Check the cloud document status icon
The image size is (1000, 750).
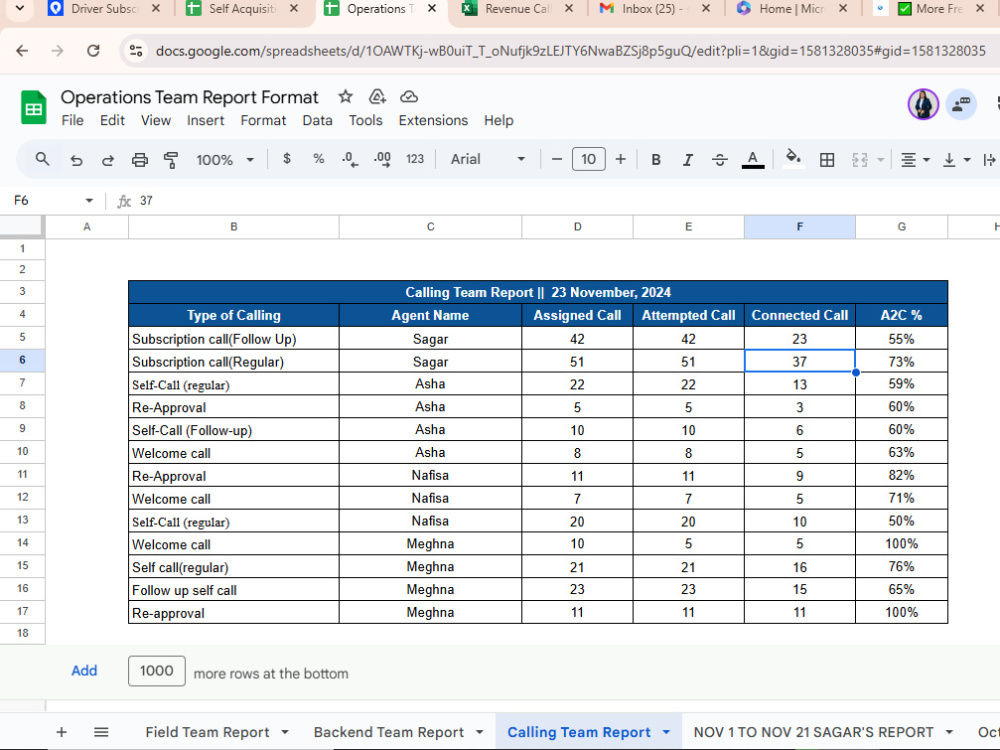(x=409, y=96)
